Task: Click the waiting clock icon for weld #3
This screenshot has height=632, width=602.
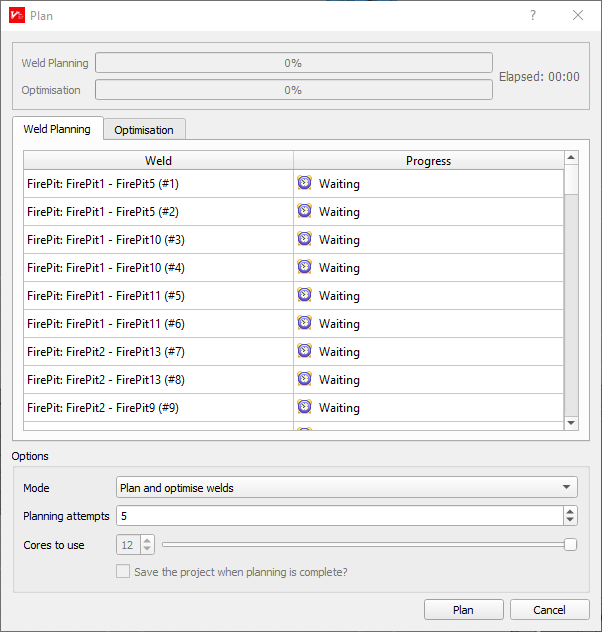Action: click(x=305, y=239)
